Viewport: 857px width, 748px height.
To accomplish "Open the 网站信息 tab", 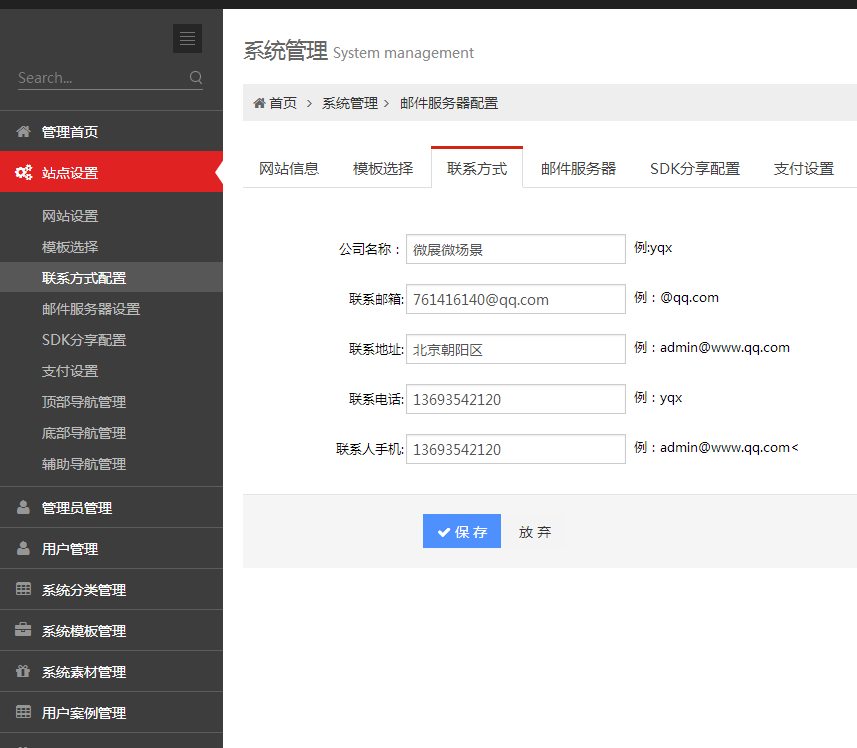I will [x=288, y=168].
